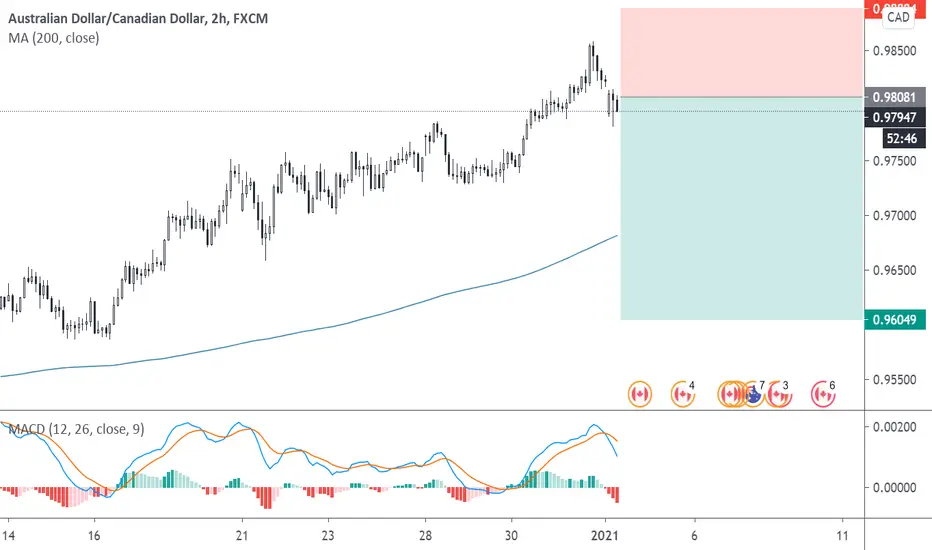Select the MA (200, close) indicator legend

pos(53,38)
